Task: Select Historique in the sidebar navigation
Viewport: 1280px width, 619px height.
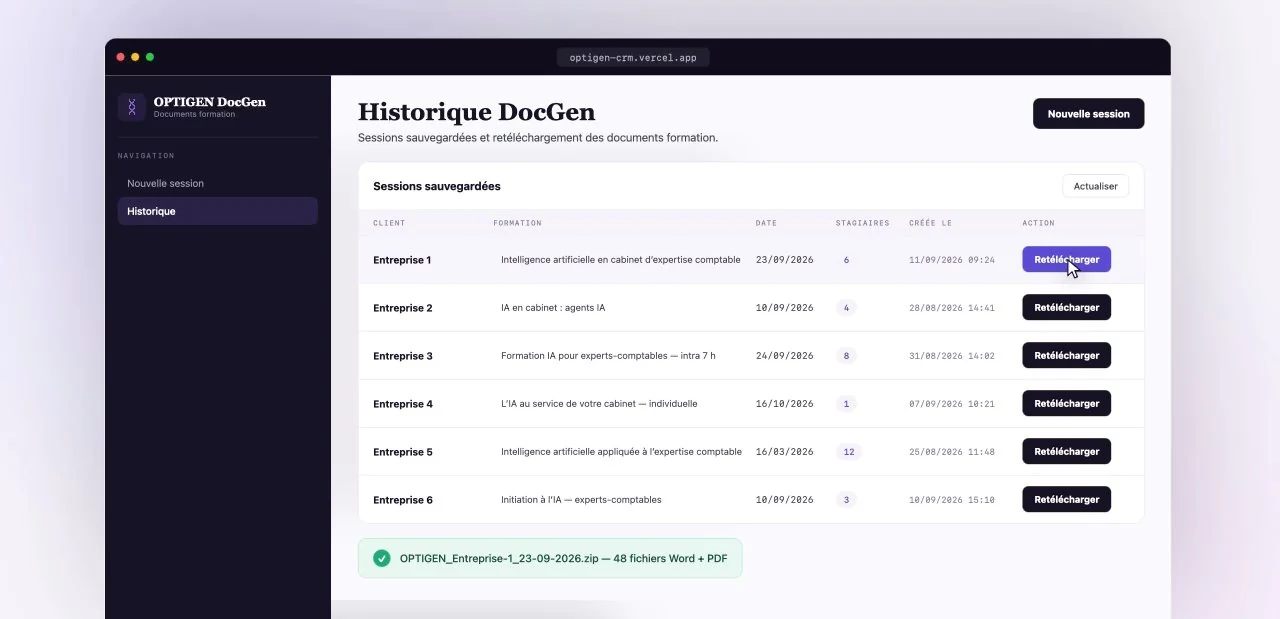Action: 217,211
